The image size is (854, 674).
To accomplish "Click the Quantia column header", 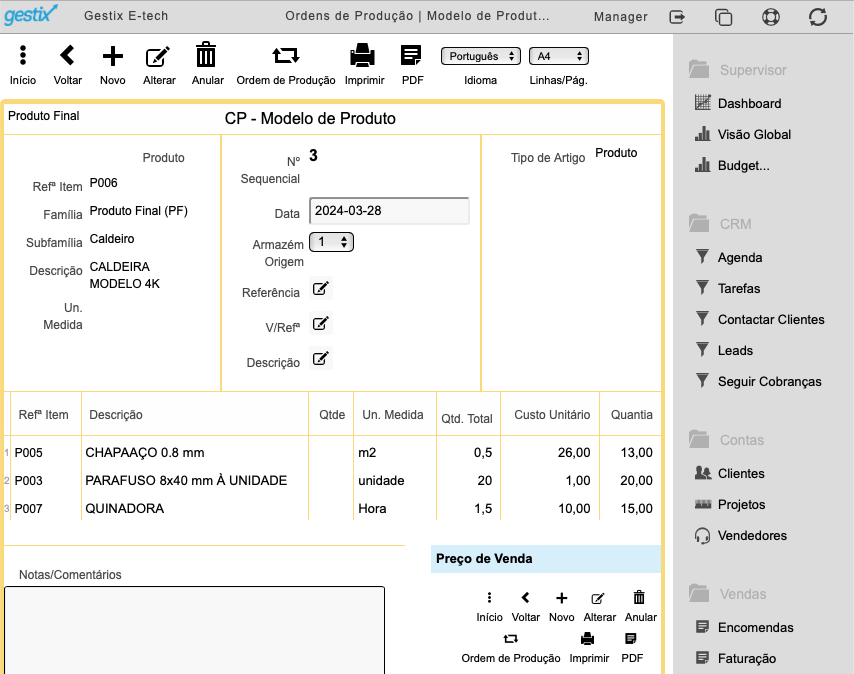I will pyautogui.click(x=631, y=415).
